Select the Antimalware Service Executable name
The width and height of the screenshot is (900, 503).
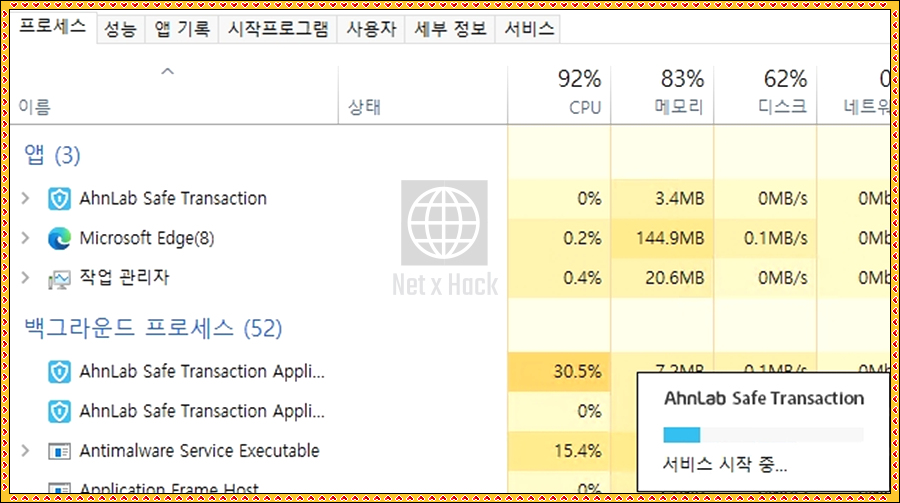199,451
